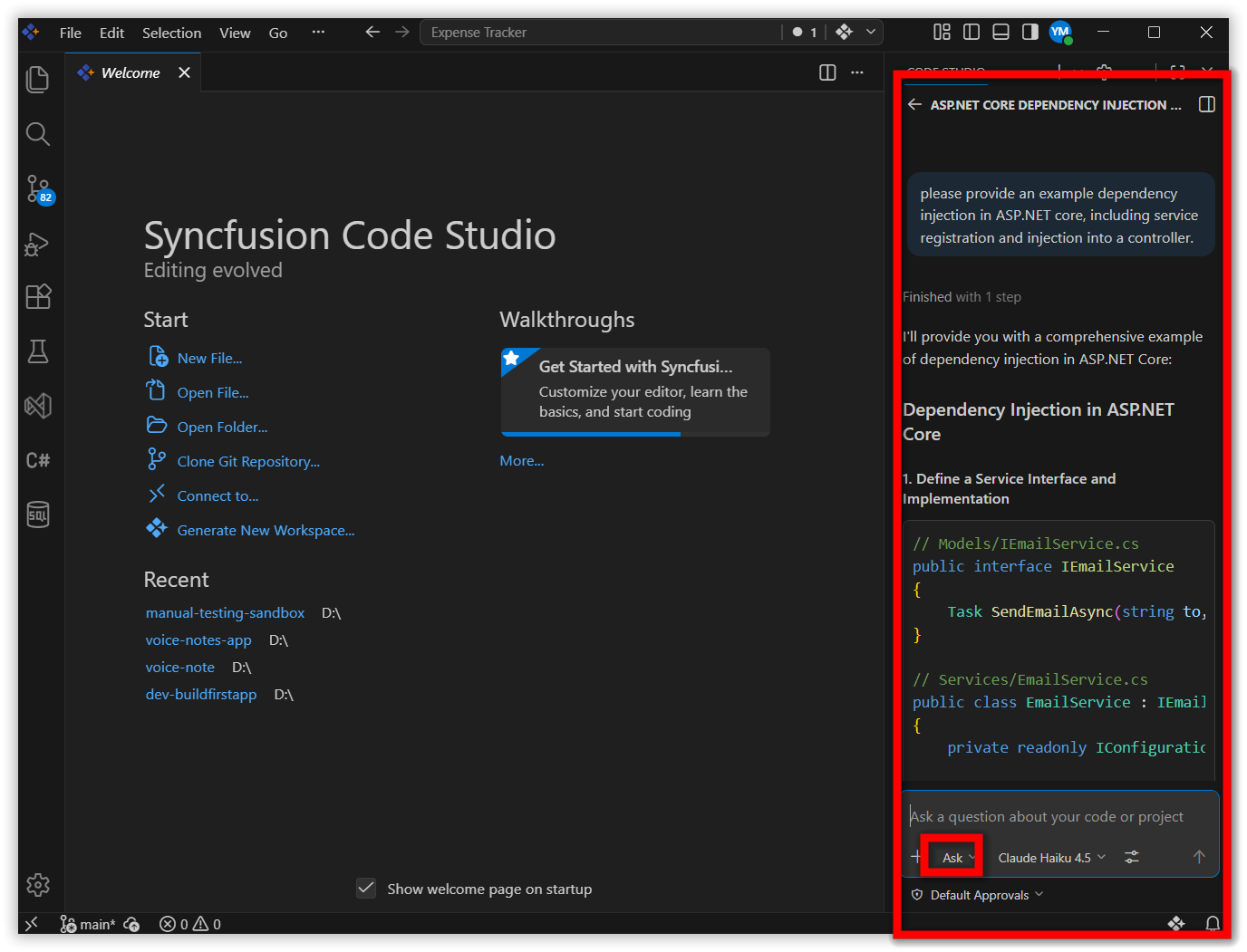The image size is (1247, 952).
Task: Open the View menu
Action: (235, 33)
